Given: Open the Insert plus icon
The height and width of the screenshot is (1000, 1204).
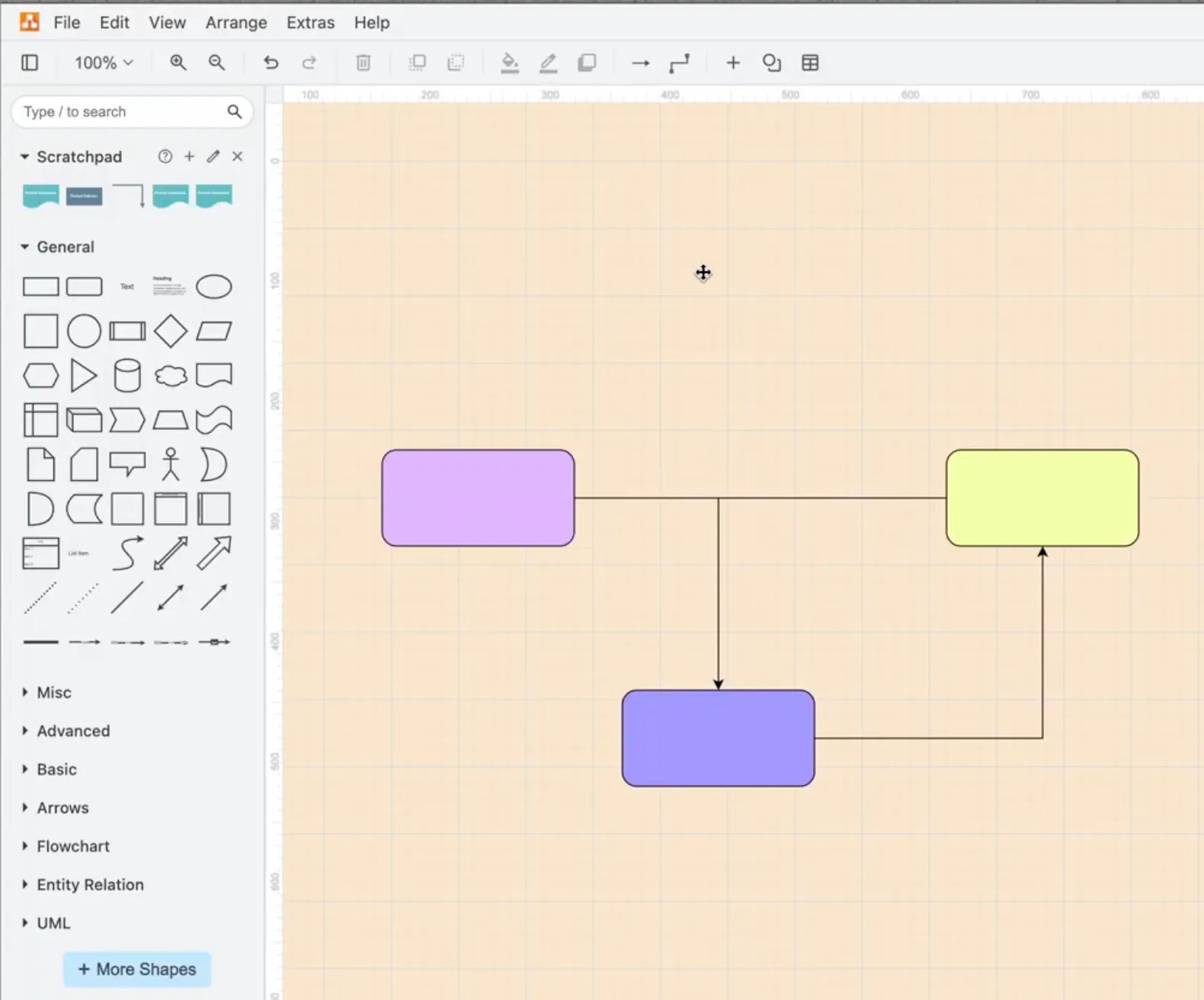Looking at the screenshot, I should pos(732,62).
